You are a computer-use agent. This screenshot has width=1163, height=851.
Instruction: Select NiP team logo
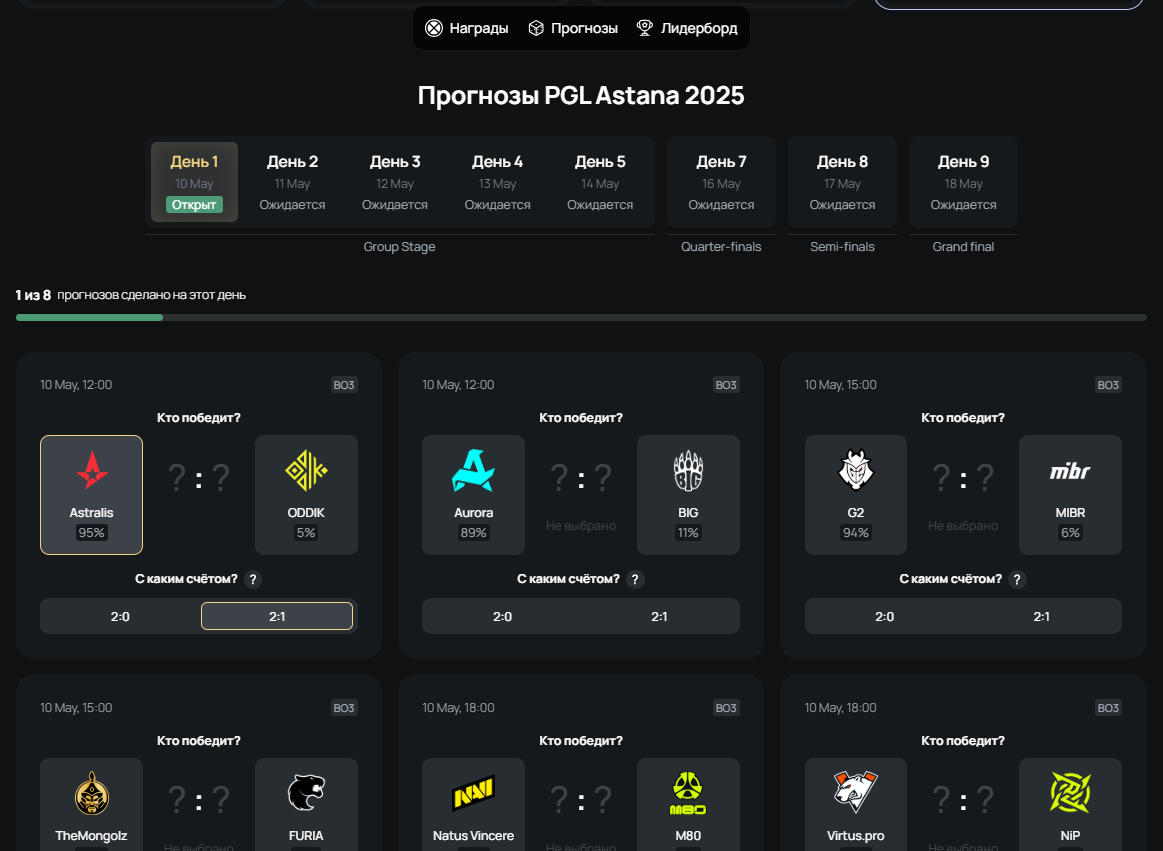coord(1070,793)
